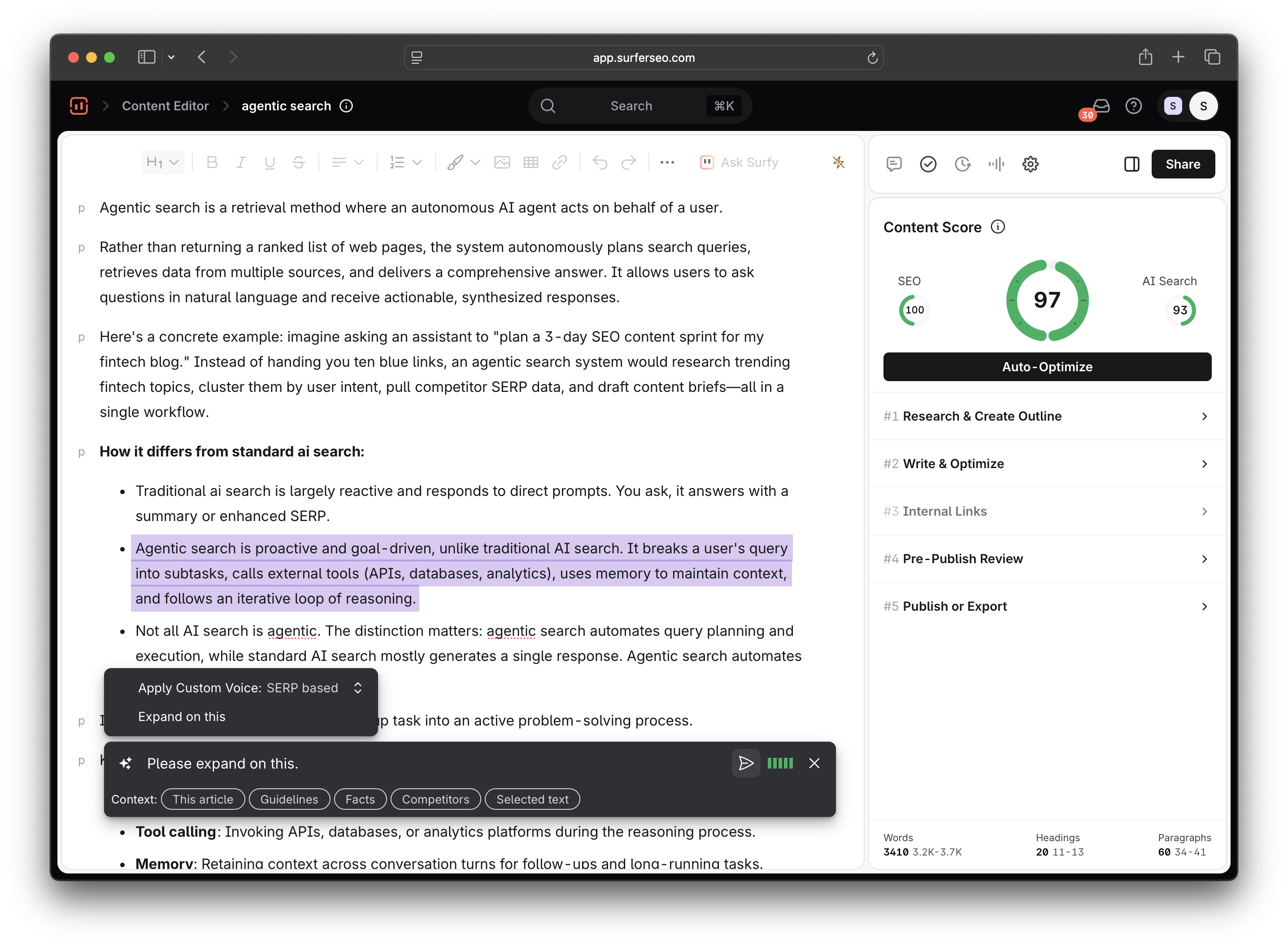Toggle strikethrough formatting in editor toolbar
The height and width of the screenshot is (947, 1288).
click(299, 162)
